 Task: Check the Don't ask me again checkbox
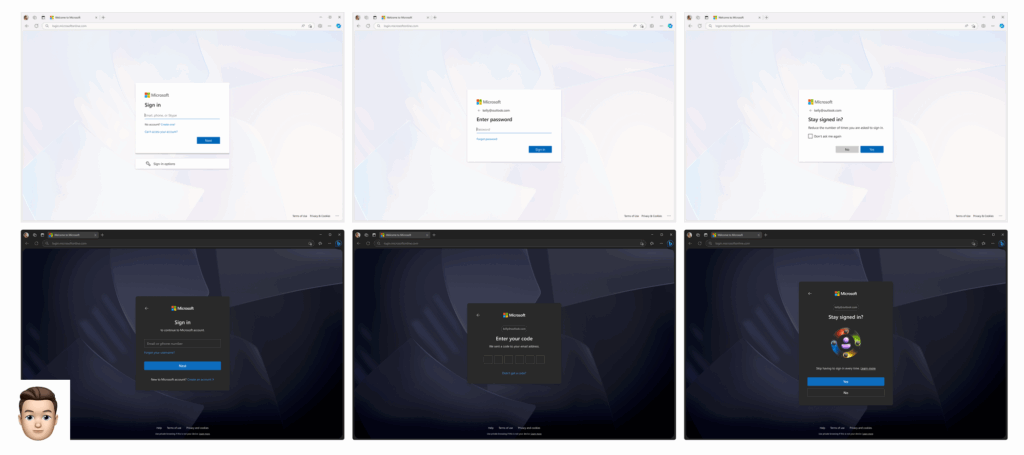coord(810,136)
